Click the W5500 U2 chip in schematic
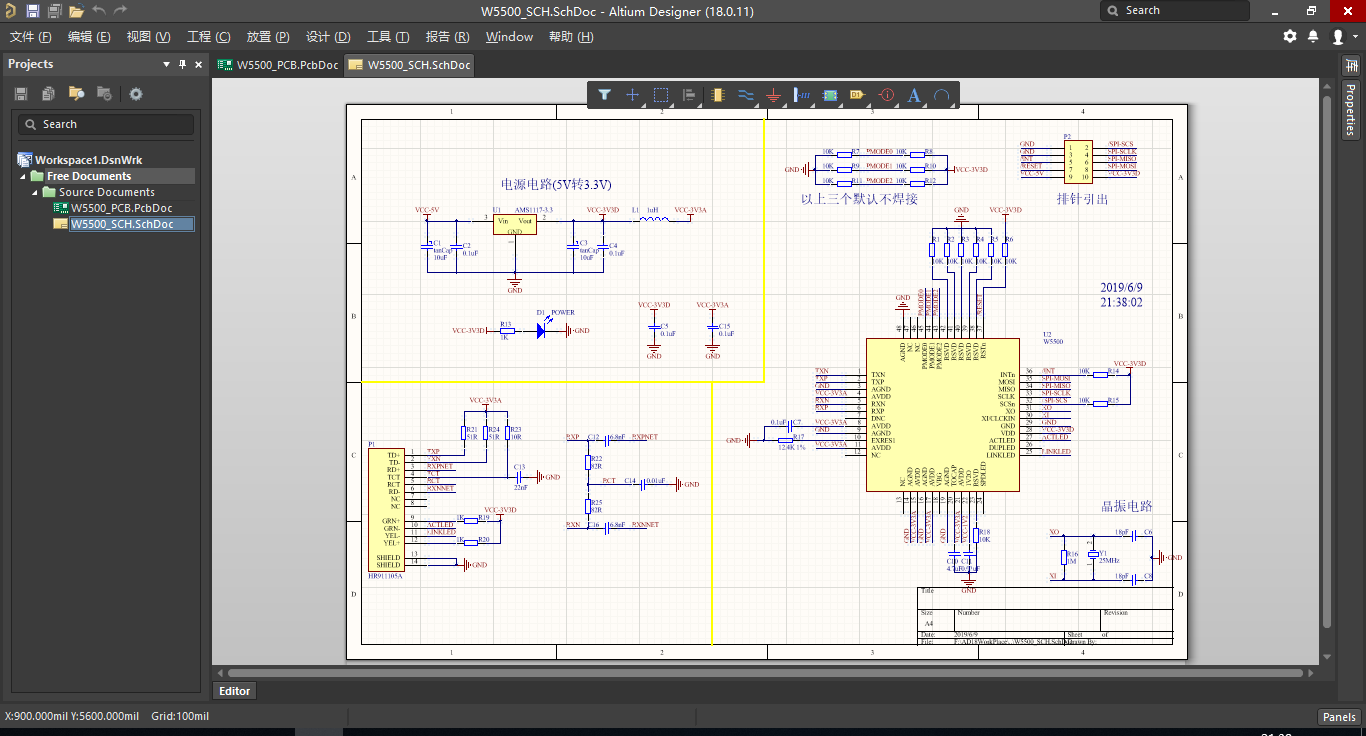1366x736 pixels. click(943, 415)
